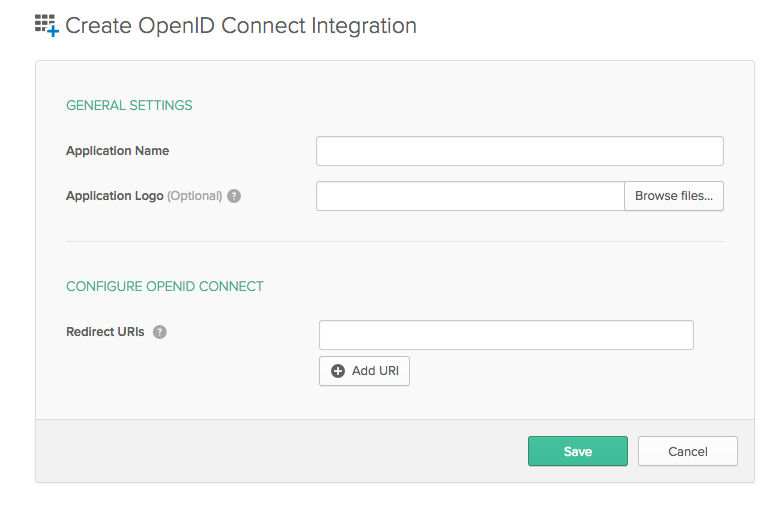Focus the Application Name text field
The image size is (775, 508).
coord(519,151)
